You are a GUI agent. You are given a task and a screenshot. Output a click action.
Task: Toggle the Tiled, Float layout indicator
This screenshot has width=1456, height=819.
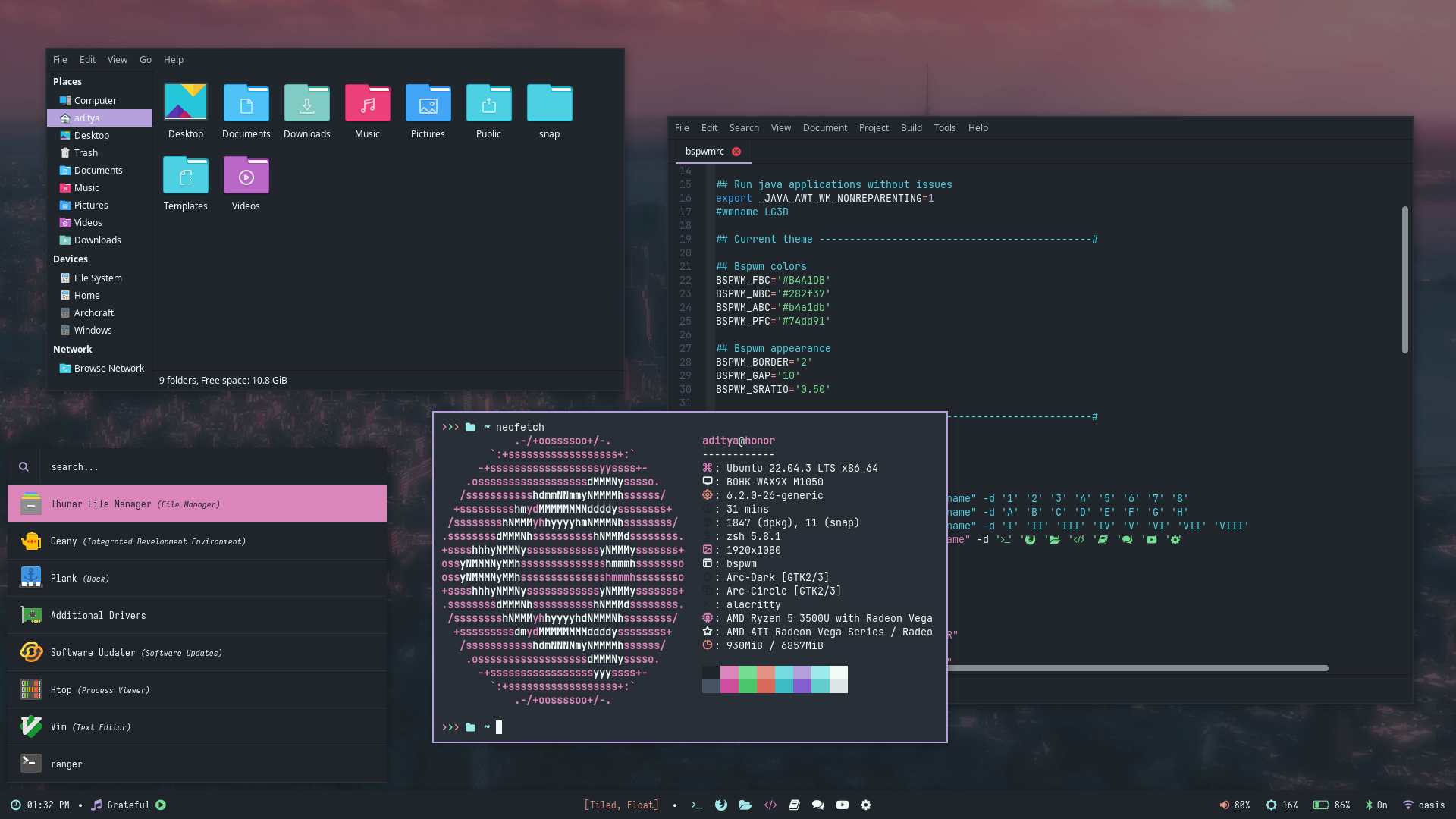[621, 805]
